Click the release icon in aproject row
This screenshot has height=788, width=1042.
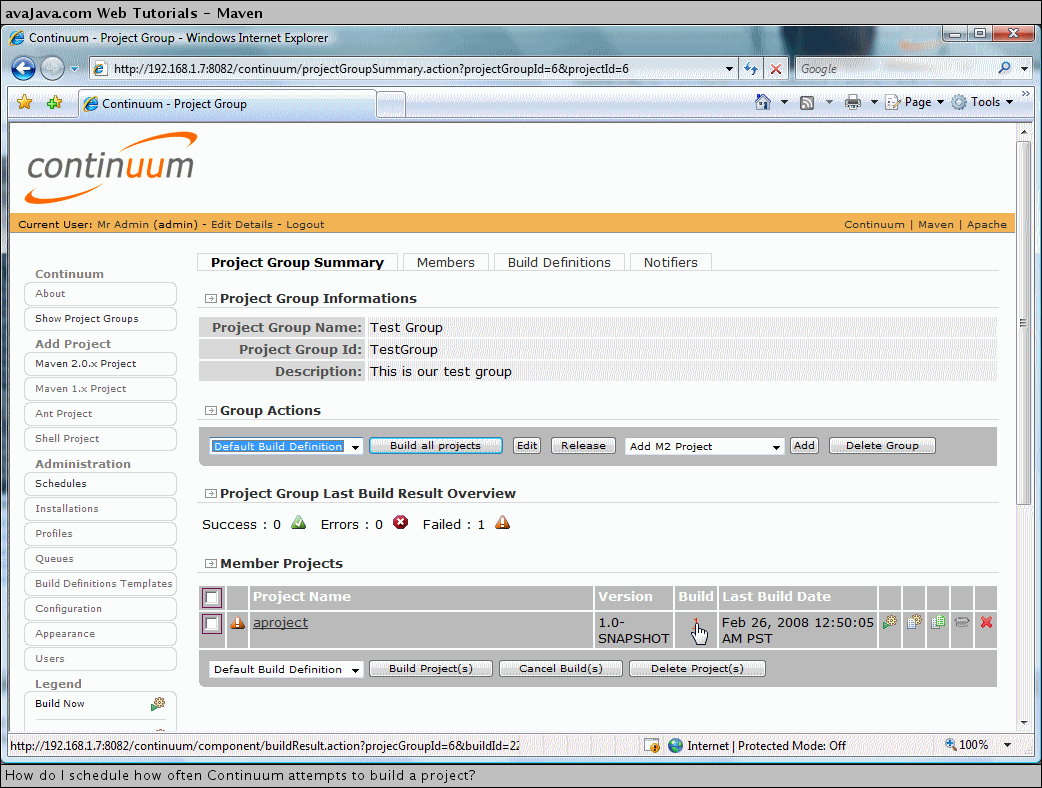[962, 622]
